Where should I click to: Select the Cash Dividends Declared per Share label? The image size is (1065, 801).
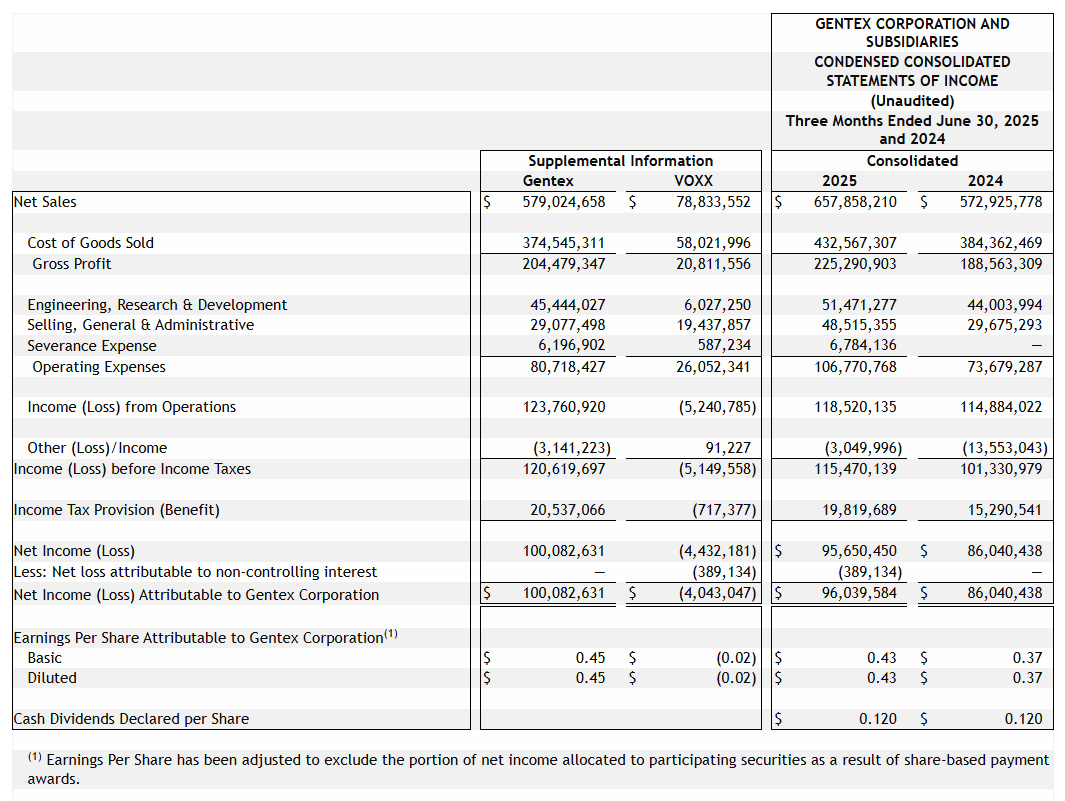(x=131, y=719)
